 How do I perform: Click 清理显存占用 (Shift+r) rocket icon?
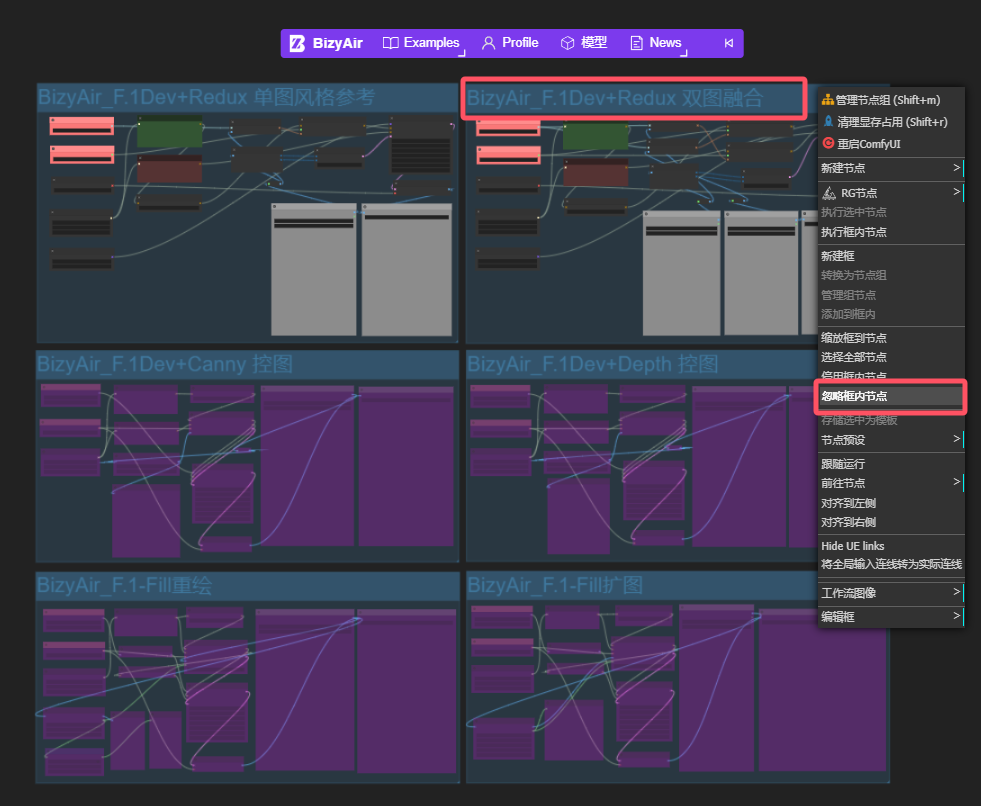point(828,121)
